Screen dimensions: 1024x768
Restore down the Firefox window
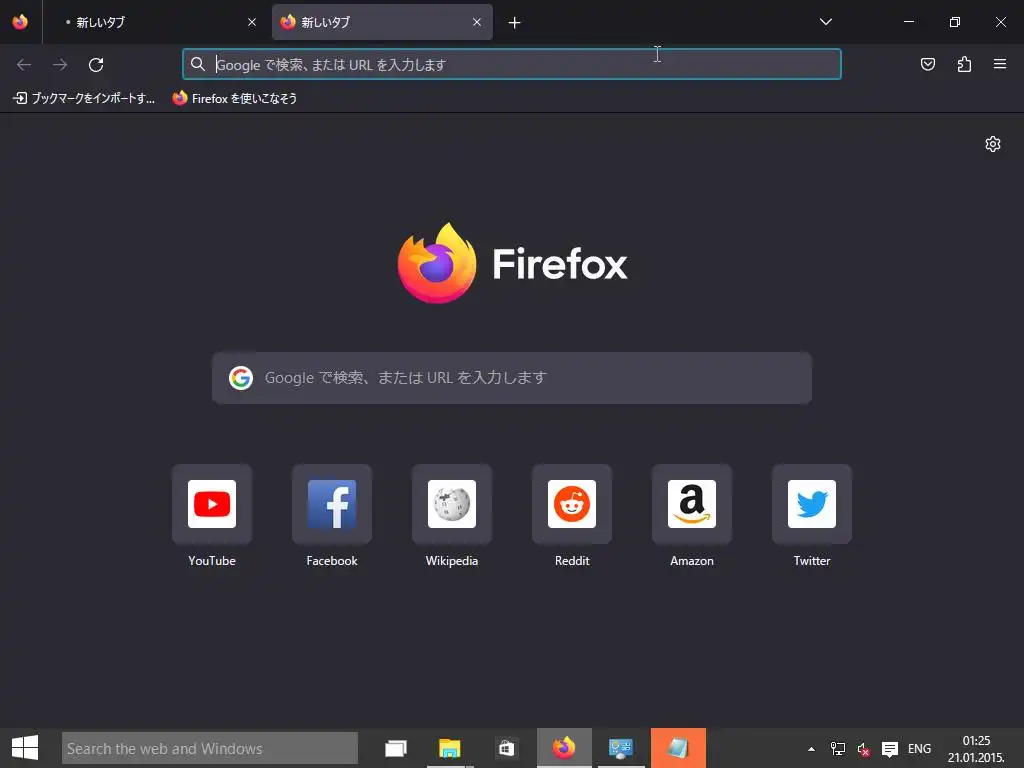click(x=954, y=22)
